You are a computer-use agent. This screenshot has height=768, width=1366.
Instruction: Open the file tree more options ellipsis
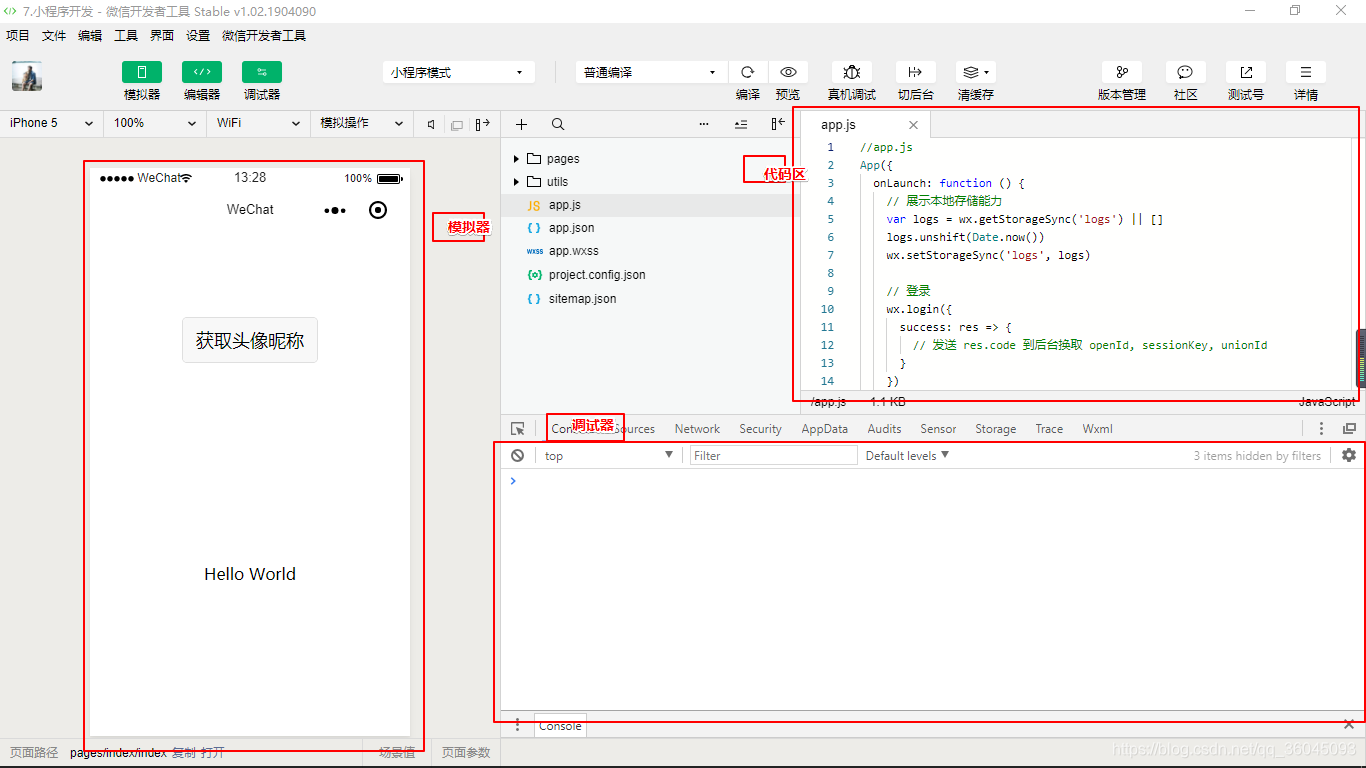click(x=704, y=124)
